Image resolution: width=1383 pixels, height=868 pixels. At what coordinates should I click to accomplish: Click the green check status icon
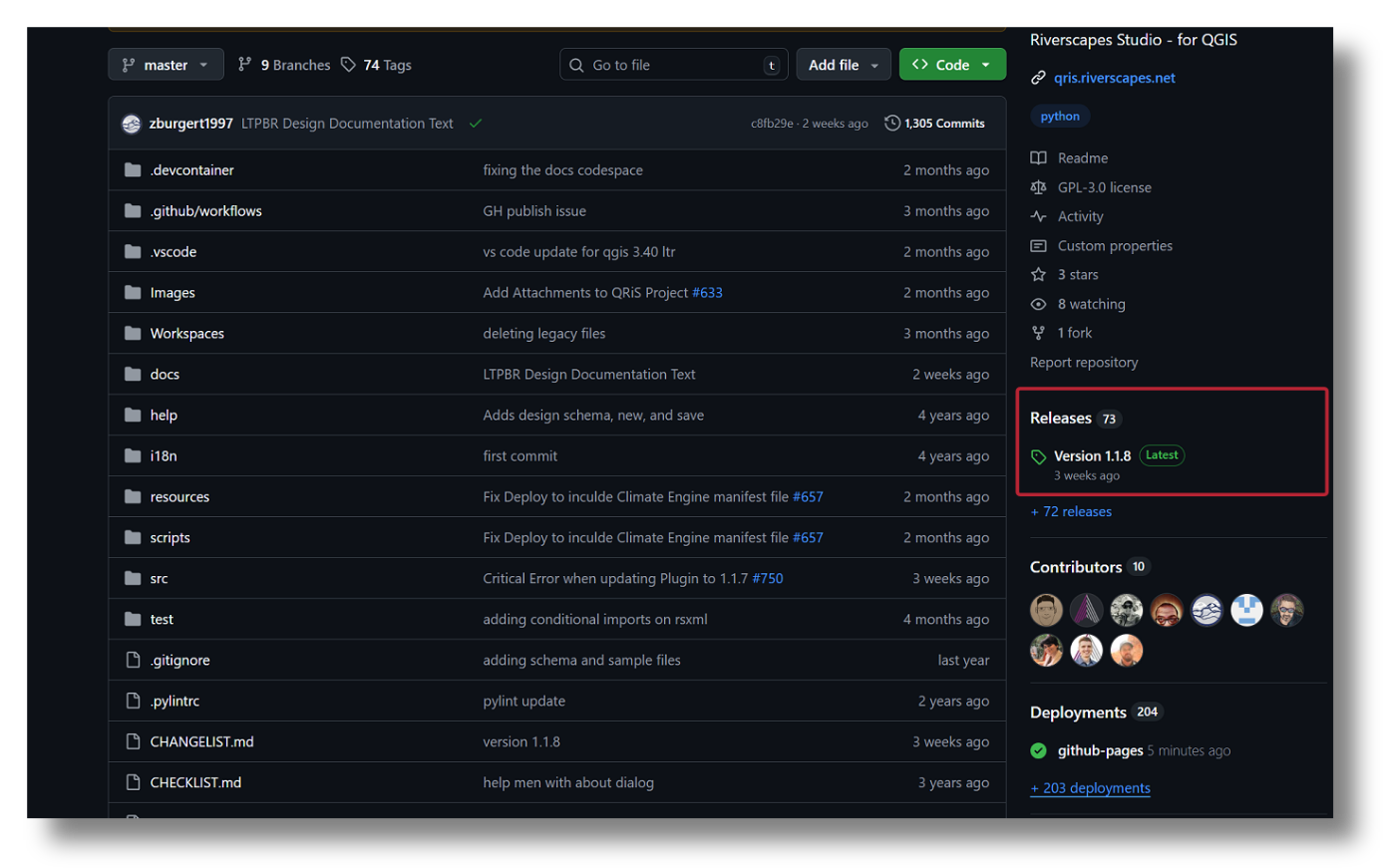476,124
